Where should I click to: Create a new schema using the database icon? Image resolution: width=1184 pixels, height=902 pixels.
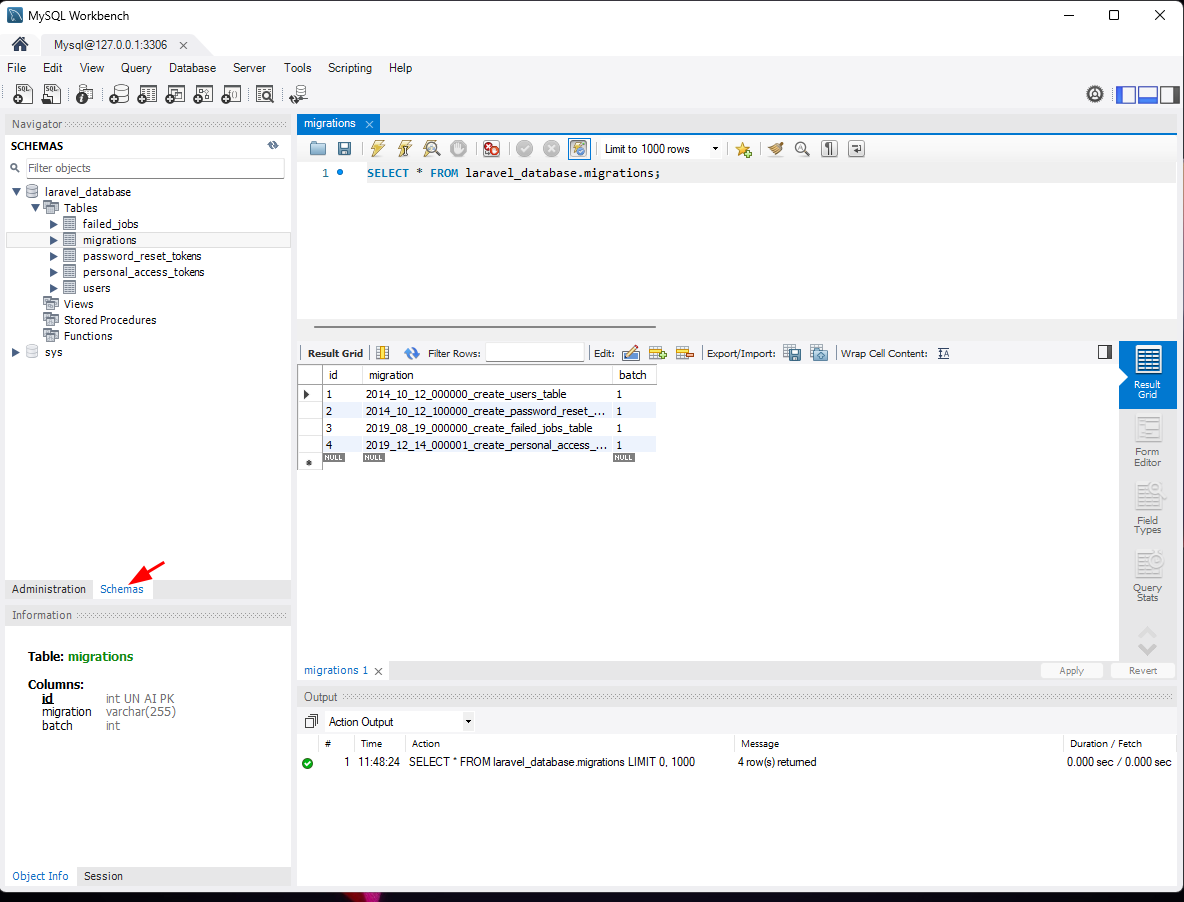119,95
